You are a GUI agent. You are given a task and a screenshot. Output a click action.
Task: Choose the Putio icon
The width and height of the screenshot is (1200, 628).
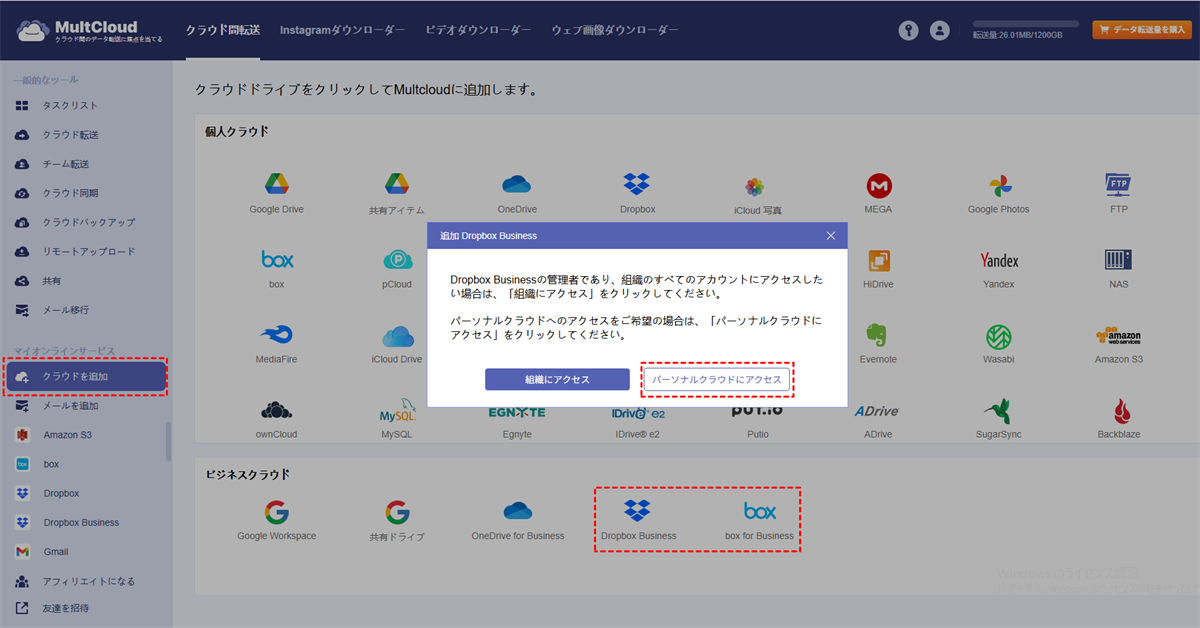758,412
